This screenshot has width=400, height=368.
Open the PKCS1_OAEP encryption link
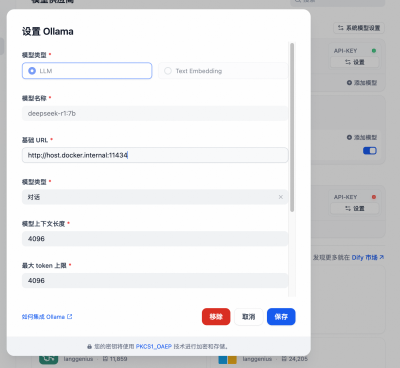[154, 347]
